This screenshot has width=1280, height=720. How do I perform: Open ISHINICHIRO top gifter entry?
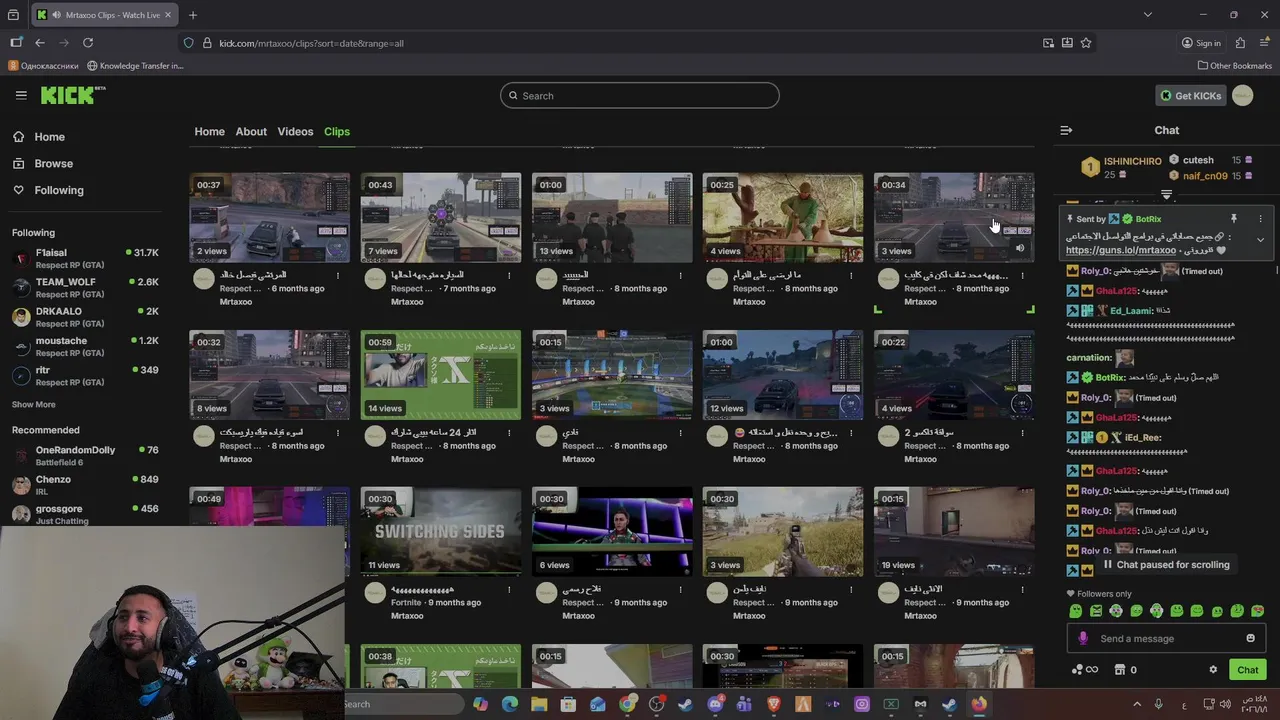[x=1121, y=167]
